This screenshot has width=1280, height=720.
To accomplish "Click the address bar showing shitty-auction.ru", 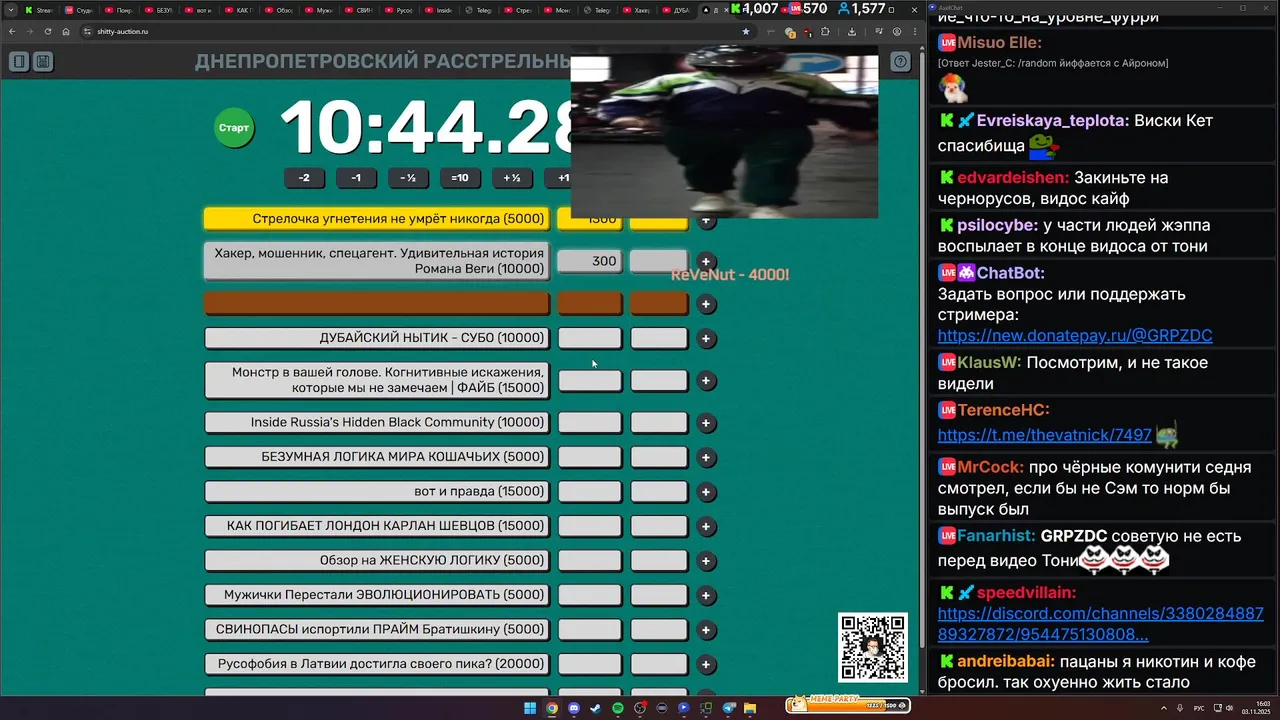I will point(410,31).
